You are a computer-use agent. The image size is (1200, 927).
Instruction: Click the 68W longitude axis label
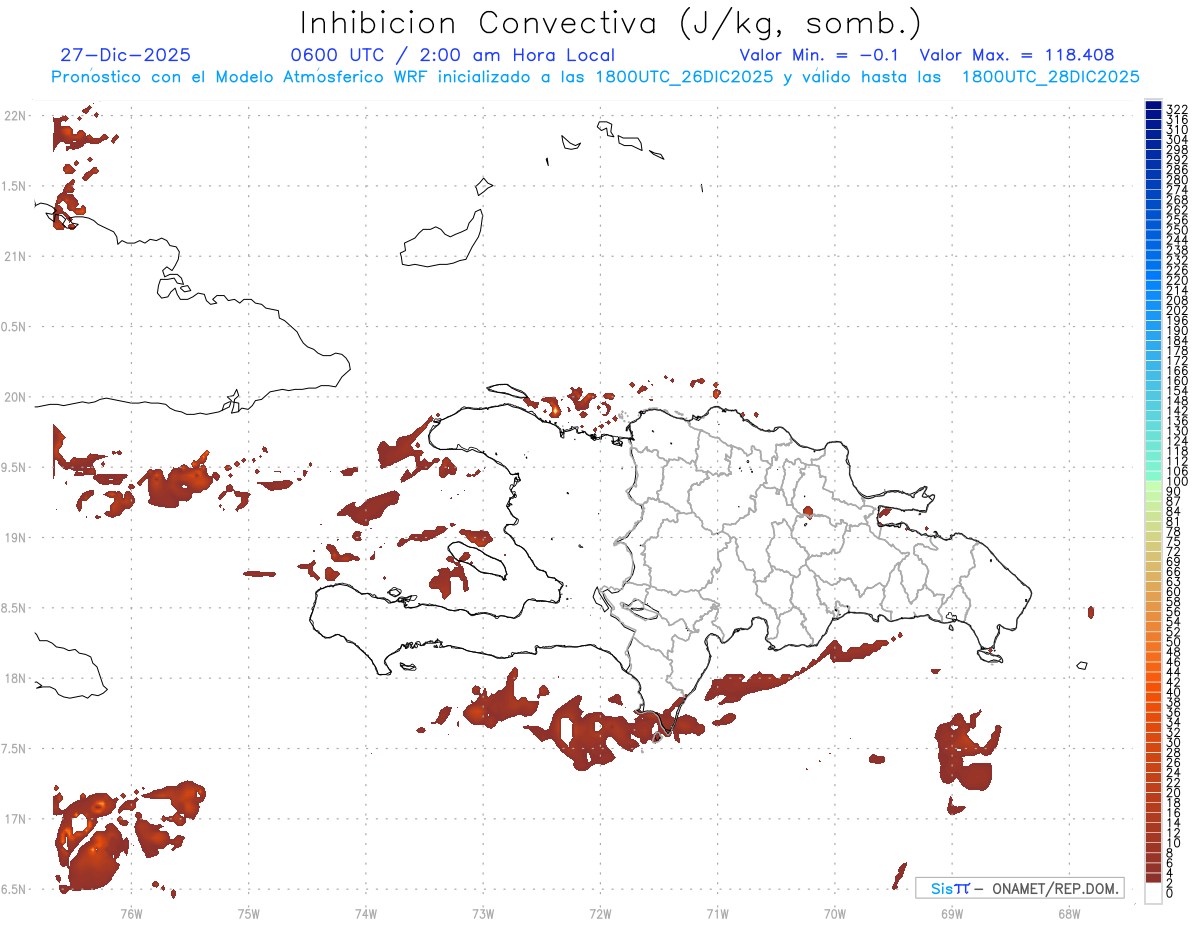point(1069,913)
